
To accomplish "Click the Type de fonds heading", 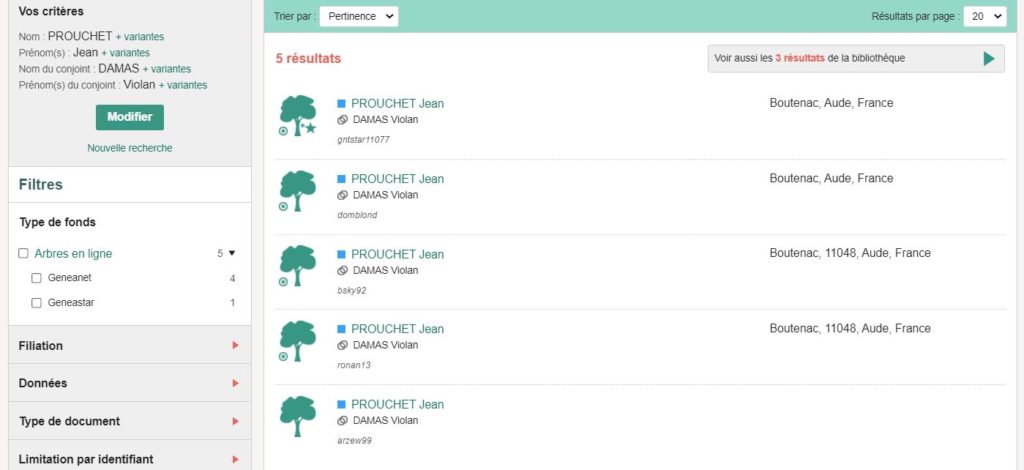I will [x=57, y=223].
